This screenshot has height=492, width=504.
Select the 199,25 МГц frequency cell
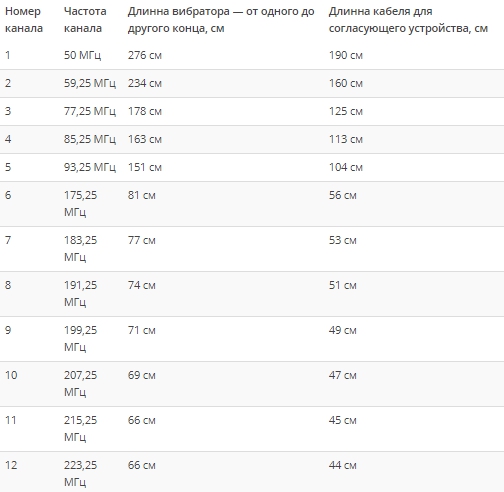point(81,339)
